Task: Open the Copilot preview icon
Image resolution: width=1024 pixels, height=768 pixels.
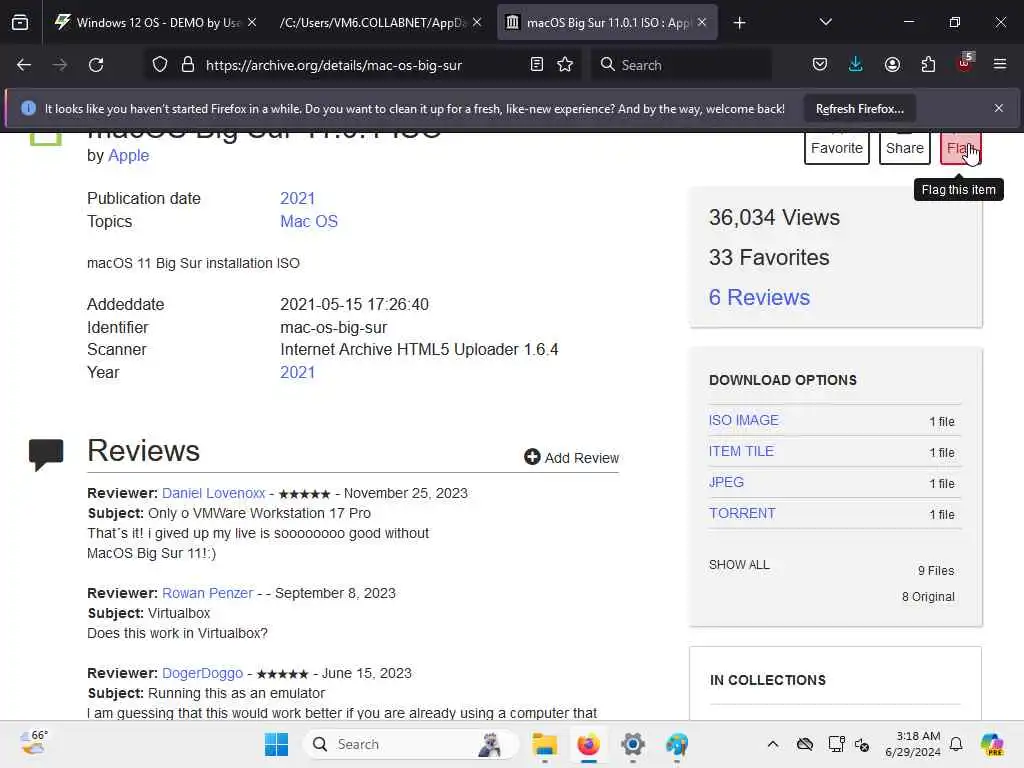Action: [x=992, y=744]
